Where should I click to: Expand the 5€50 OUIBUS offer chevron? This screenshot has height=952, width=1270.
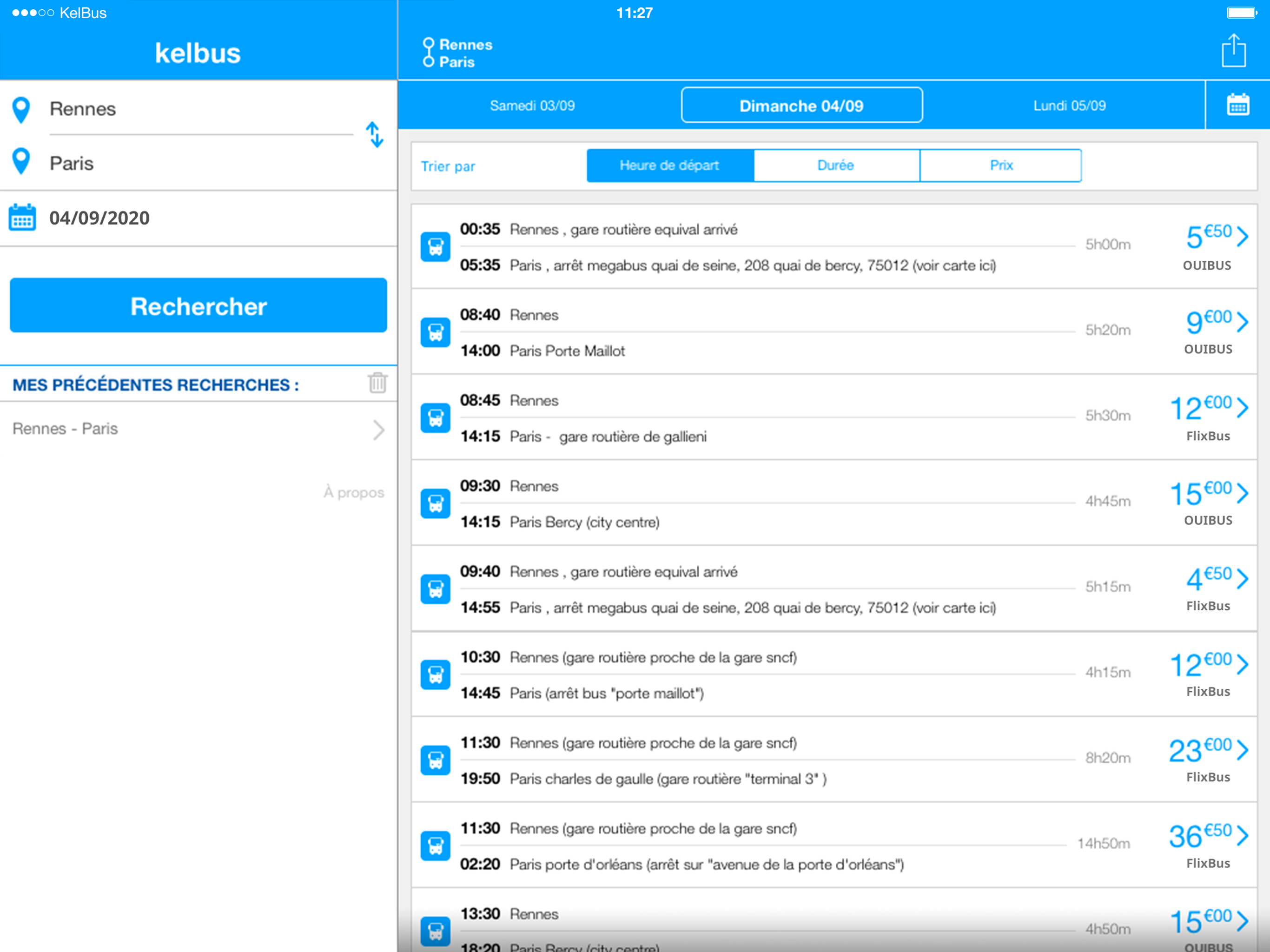pyautogui.click(x=1243, y=236)
